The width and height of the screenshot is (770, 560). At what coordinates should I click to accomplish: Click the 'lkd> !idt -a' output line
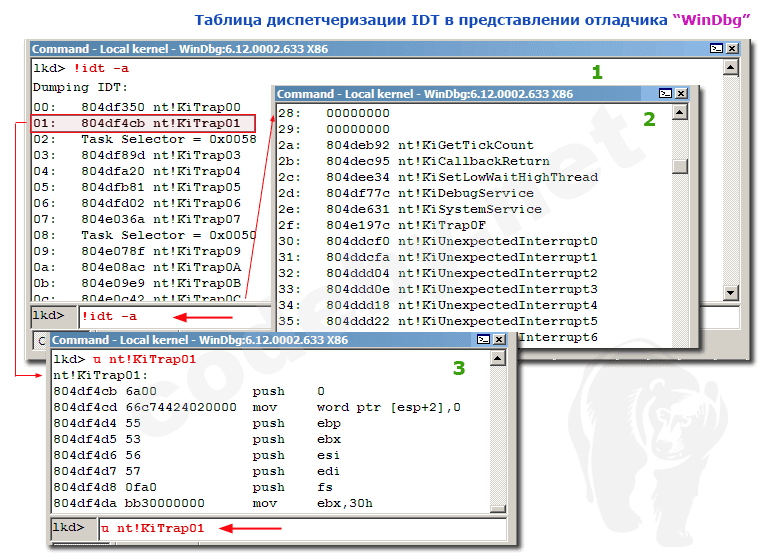point(81,68)
